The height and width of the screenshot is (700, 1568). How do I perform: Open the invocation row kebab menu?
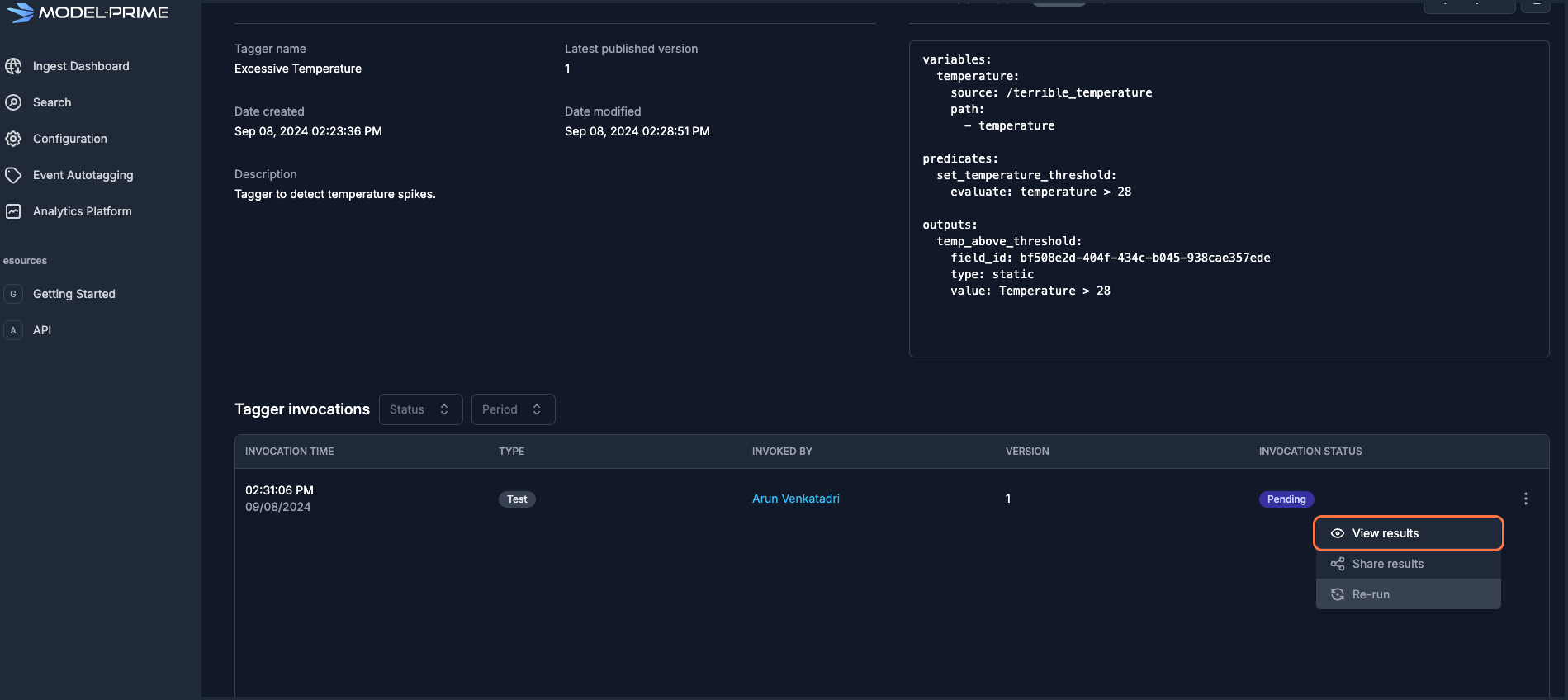click(x=1526, y=499)
